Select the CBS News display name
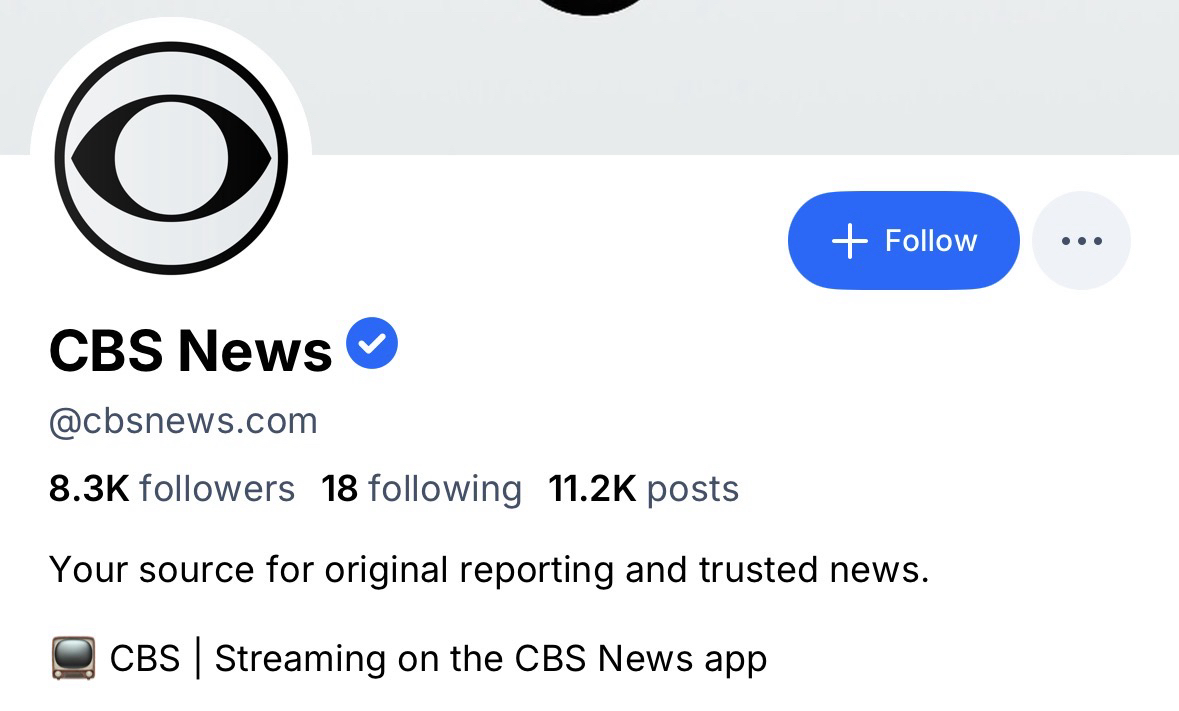 click(x=190, y=350)
